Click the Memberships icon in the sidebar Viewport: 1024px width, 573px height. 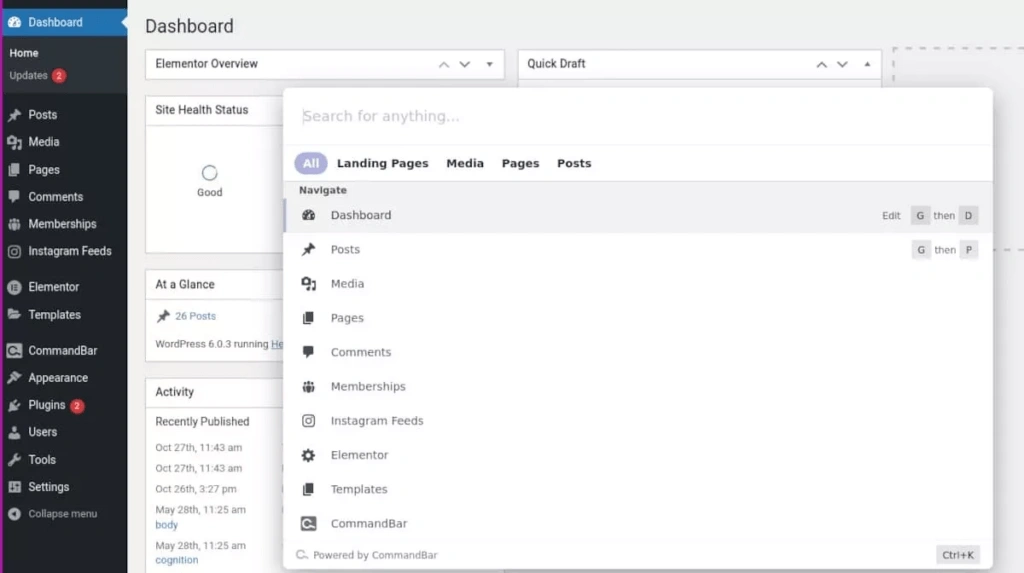14,224
